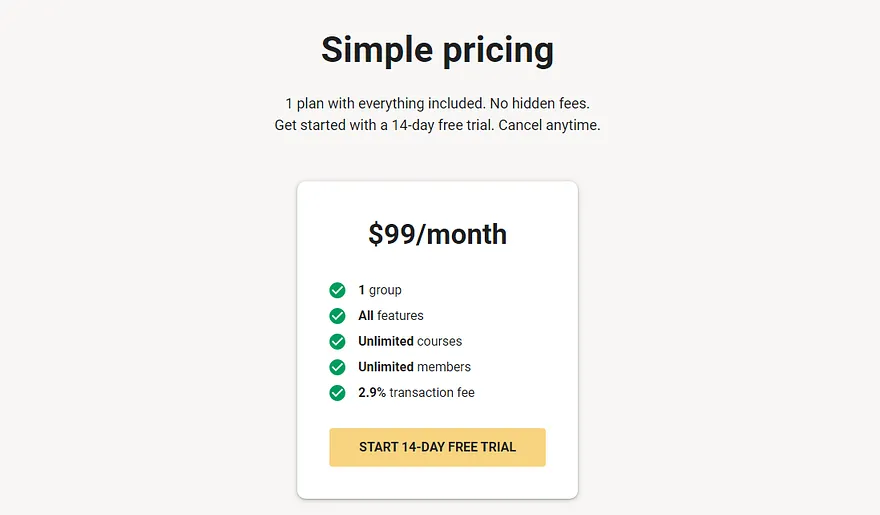Click the bold '2.9%' figure

[372, 393]
